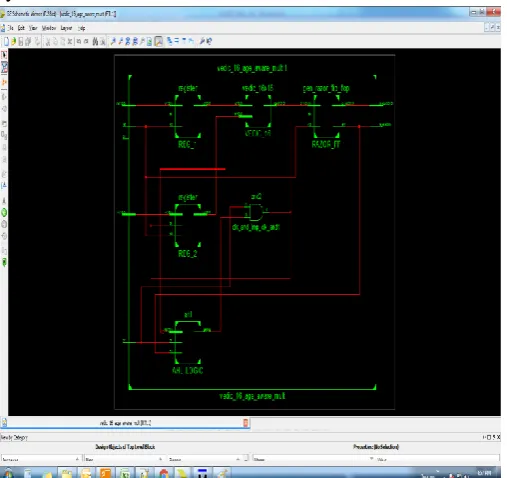Open the Window menu
The image size is (507, 478).
49,28
